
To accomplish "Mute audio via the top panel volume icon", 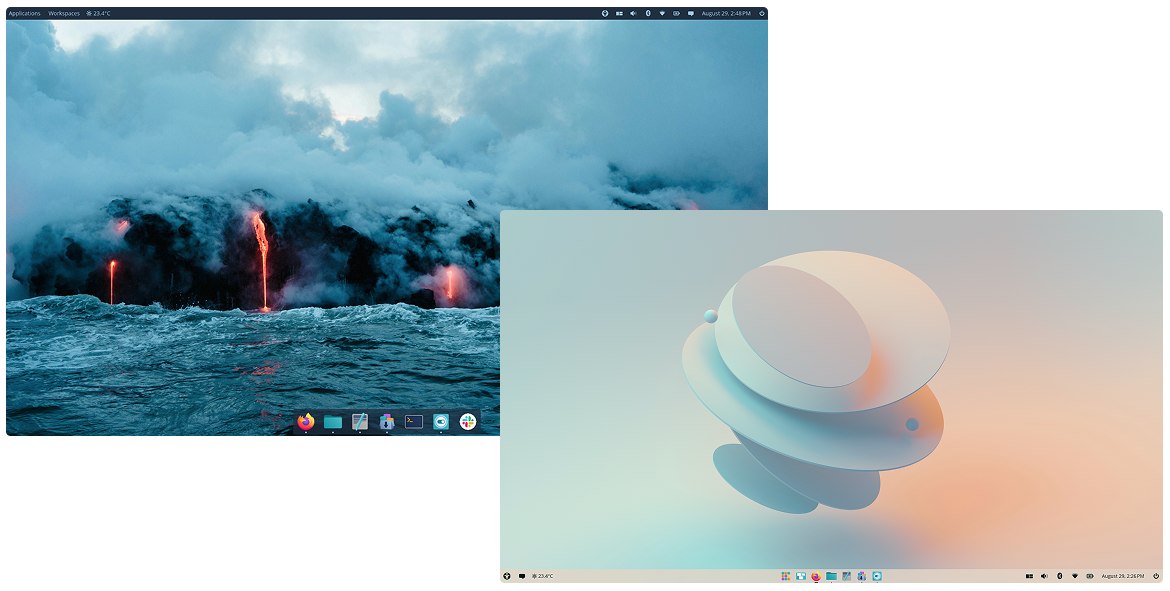I will tap(633, 13).
